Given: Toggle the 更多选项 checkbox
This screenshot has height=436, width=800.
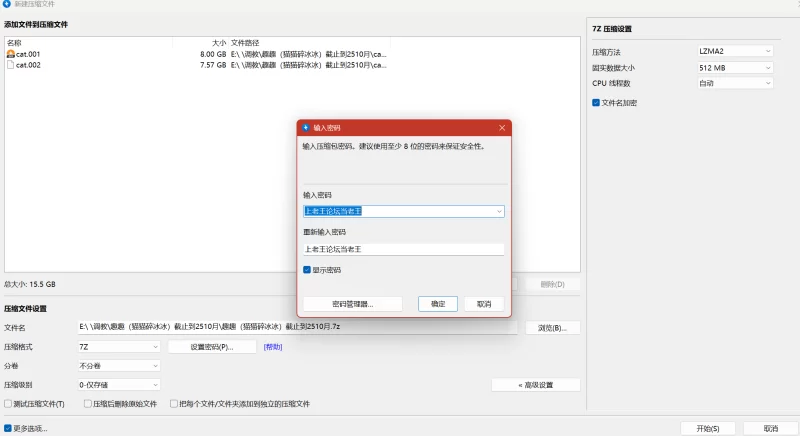Looking at the screenshot, I should click(8, 428).
